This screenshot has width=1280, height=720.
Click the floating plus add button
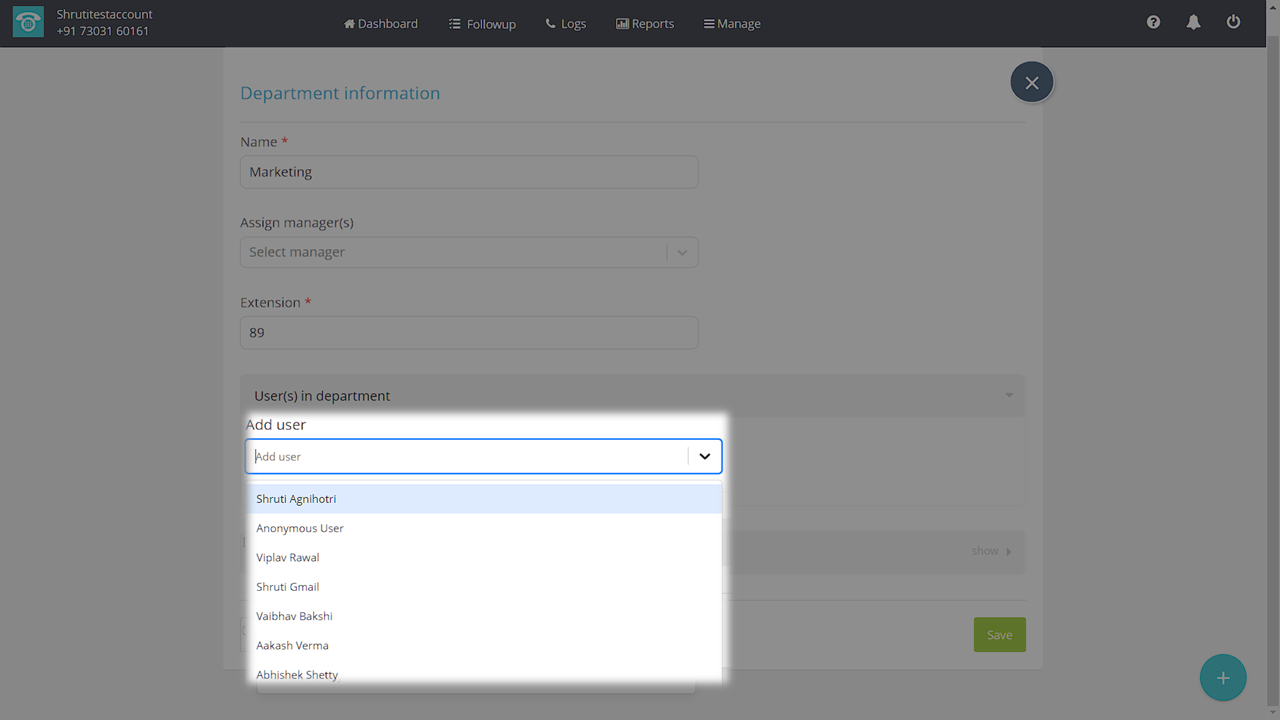pos(1222,678)
